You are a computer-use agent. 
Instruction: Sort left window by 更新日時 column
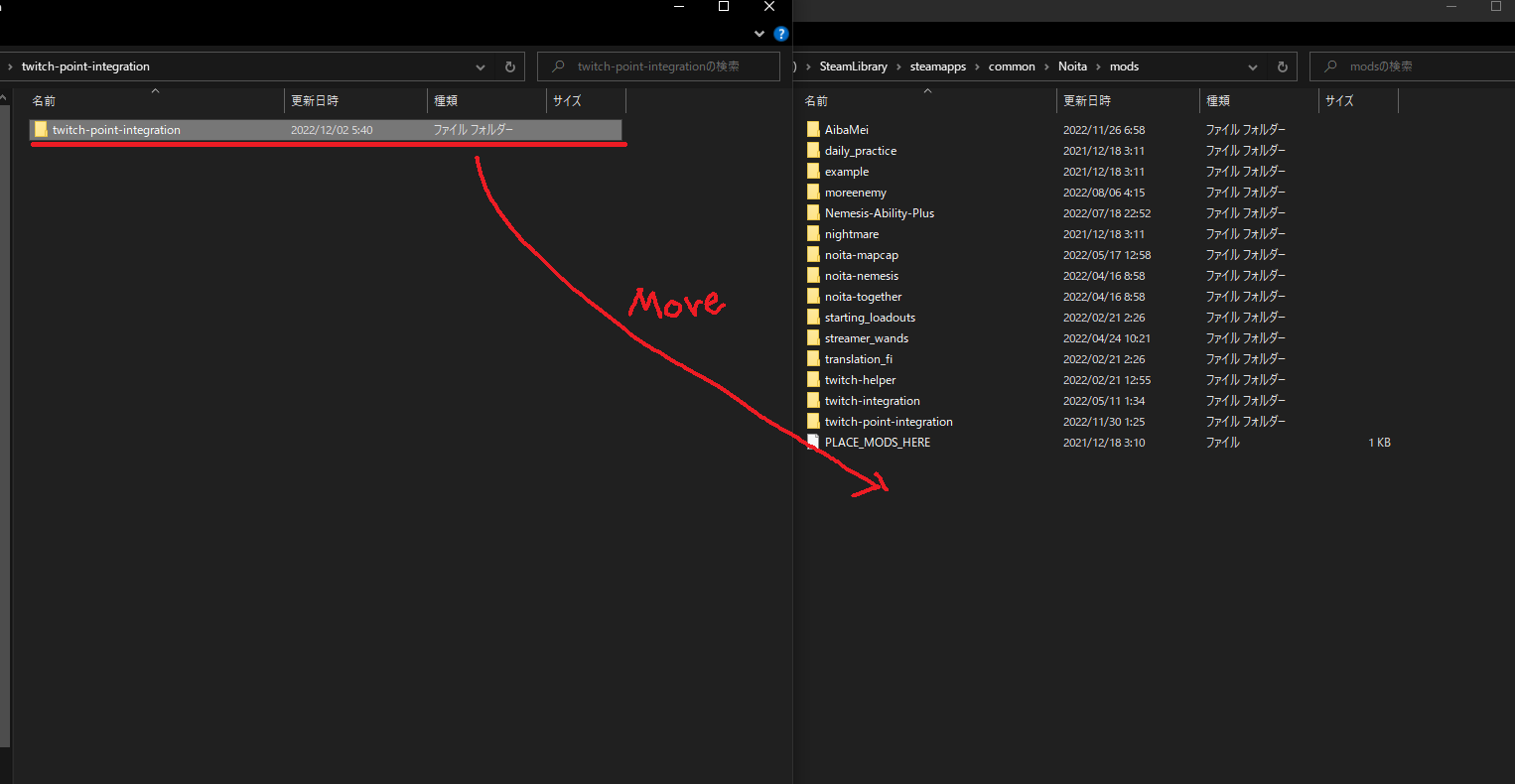[x=355, y=100]
